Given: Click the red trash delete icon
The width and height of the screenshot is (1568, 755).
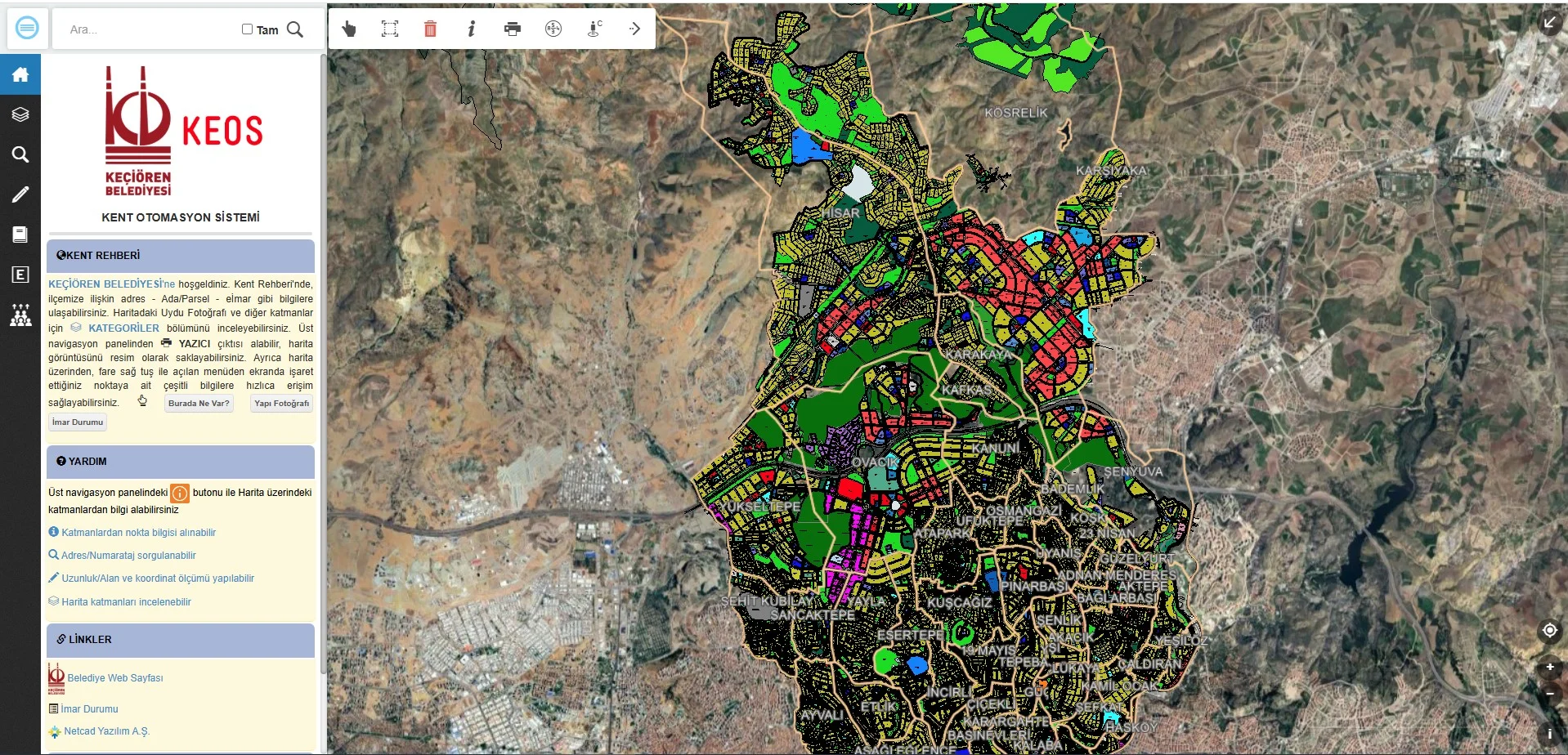Looking at the screenshot, I should coord(430,29).
